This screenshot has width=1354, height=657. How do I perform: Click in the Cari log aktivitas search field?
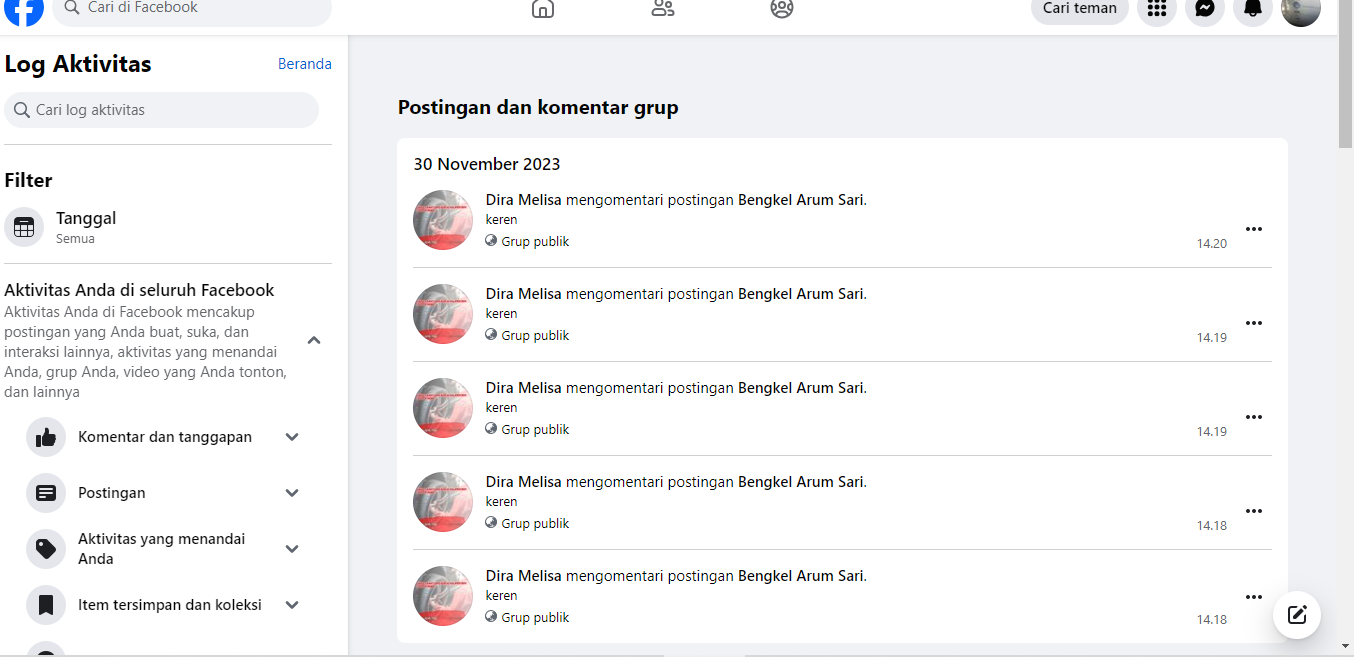pos(162,110)
